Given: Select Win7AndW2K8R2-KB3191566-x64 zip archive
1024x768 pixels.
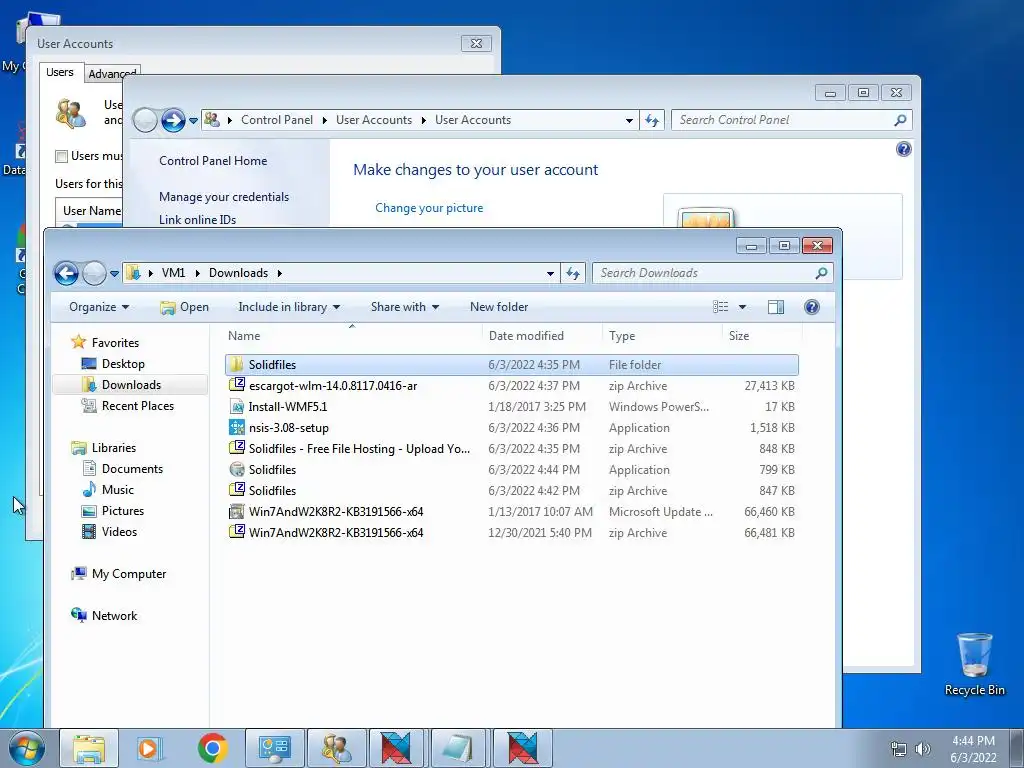Looking at the screenshot, I should tap(511, 532).
